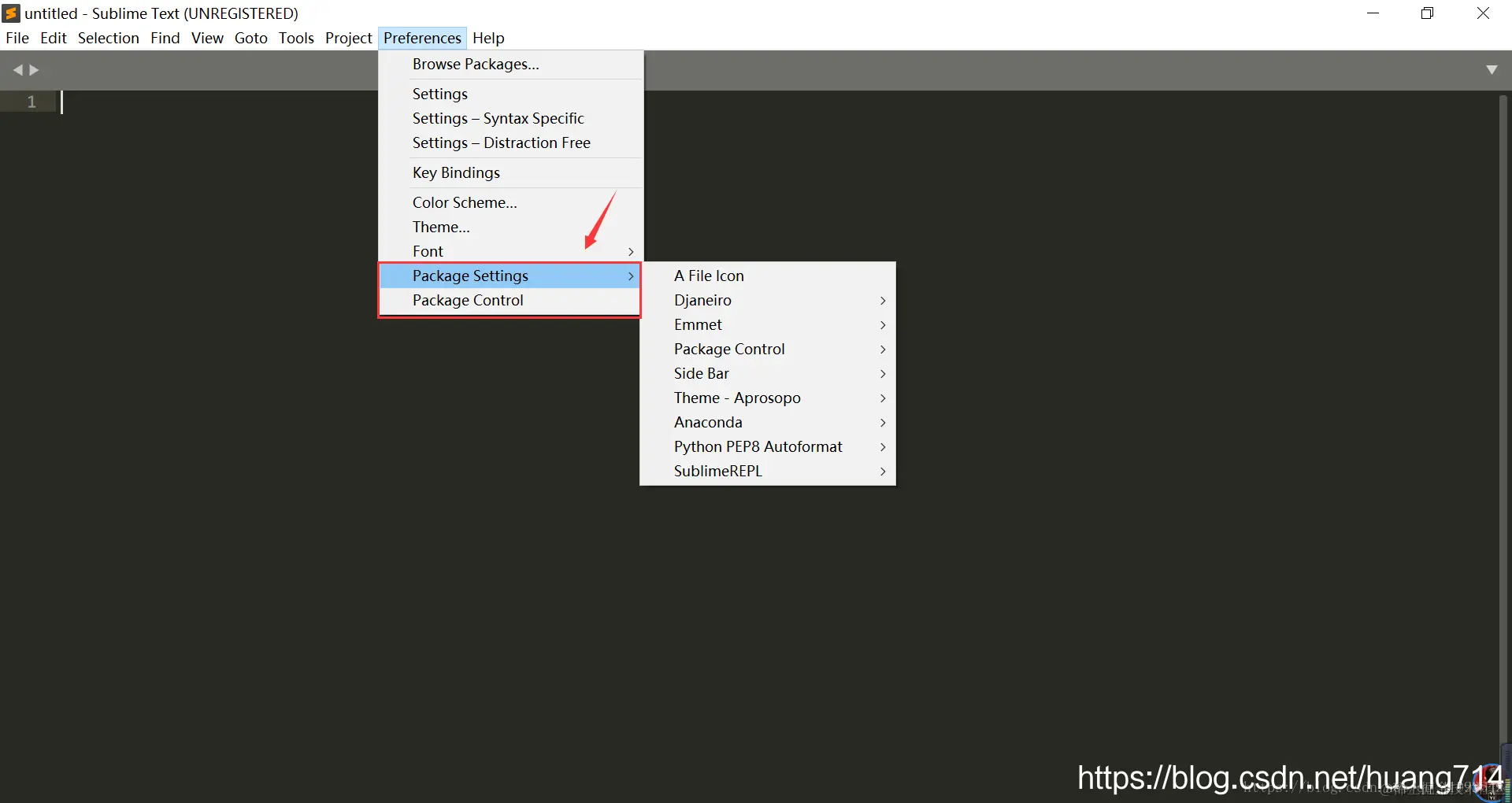Choose Browse Packages... entry
Screen dimensions: 1512x803
pos(510,65)
